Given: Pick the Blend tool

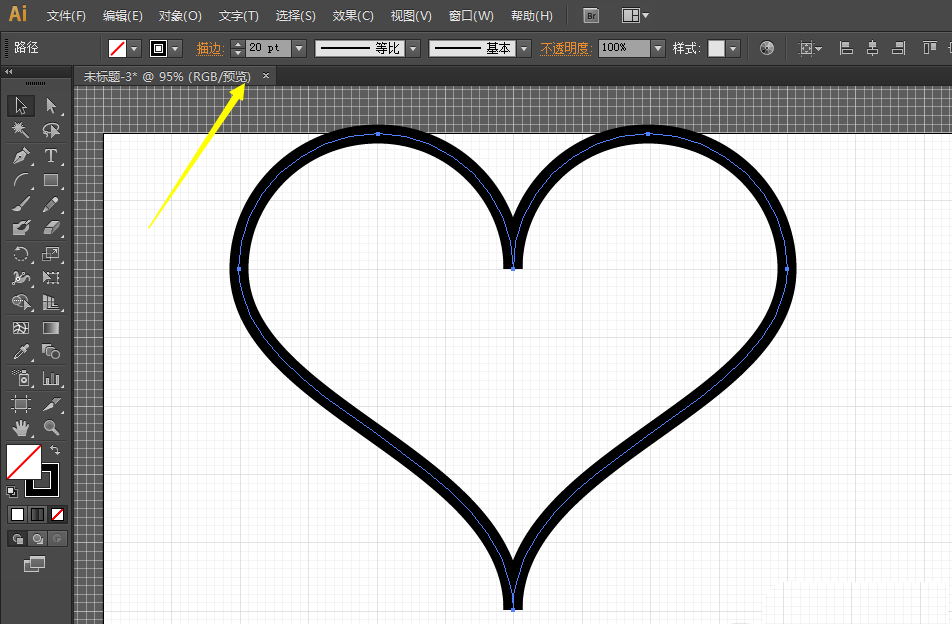Looking at the screenshot, I should click(x=51, y=351).
